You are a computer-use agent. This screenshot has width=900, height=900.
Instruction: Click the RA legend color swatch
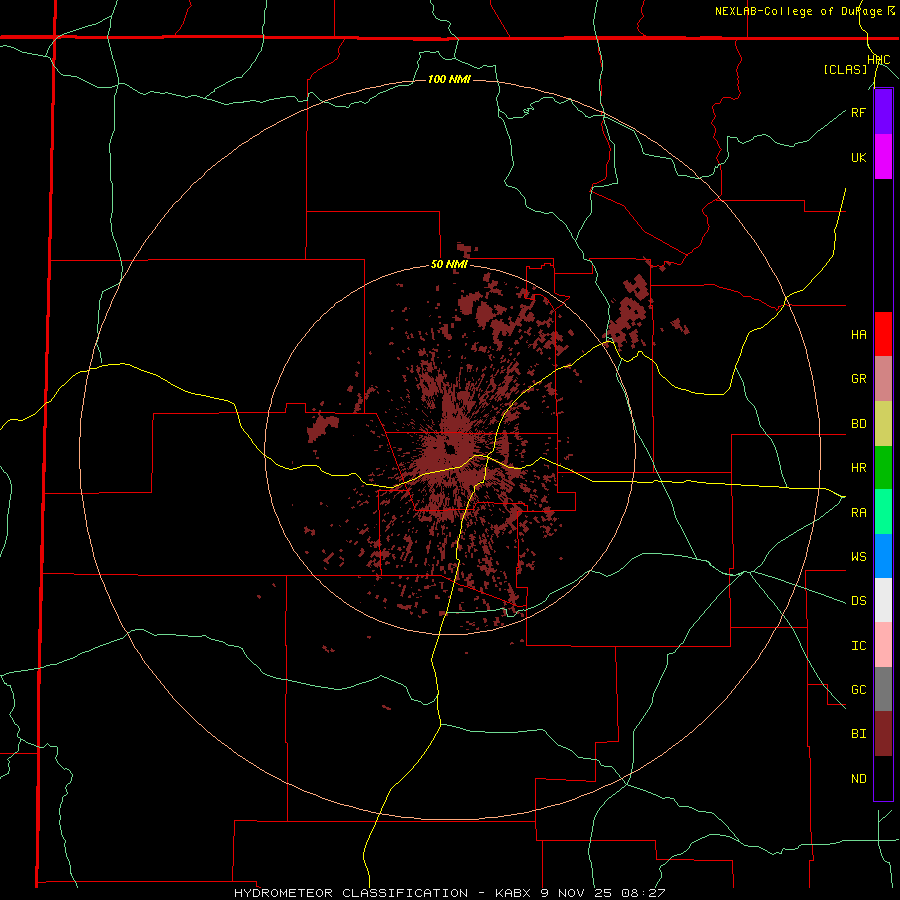[883, 512]
